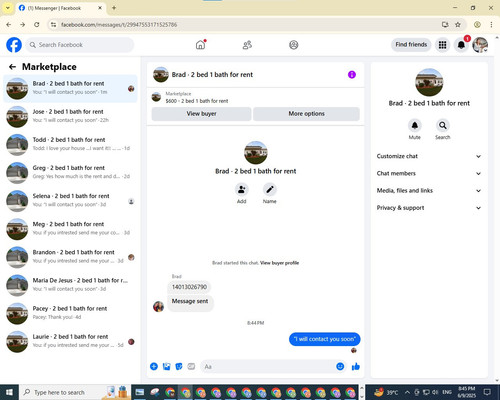
Task: Click the "I will contact you soon" message bubble
Action: (x=324, y=339)
